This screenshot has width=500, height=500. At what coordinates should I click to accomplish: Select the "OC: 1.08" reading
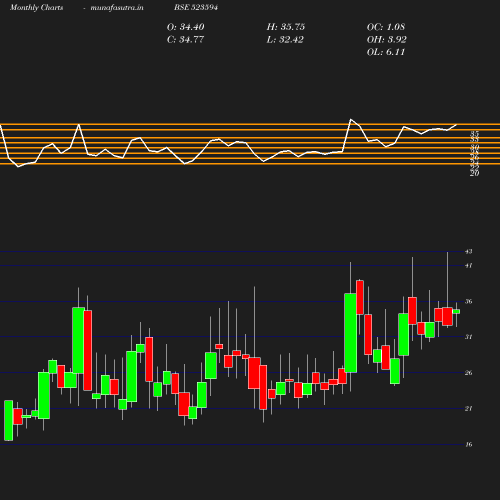386,27
